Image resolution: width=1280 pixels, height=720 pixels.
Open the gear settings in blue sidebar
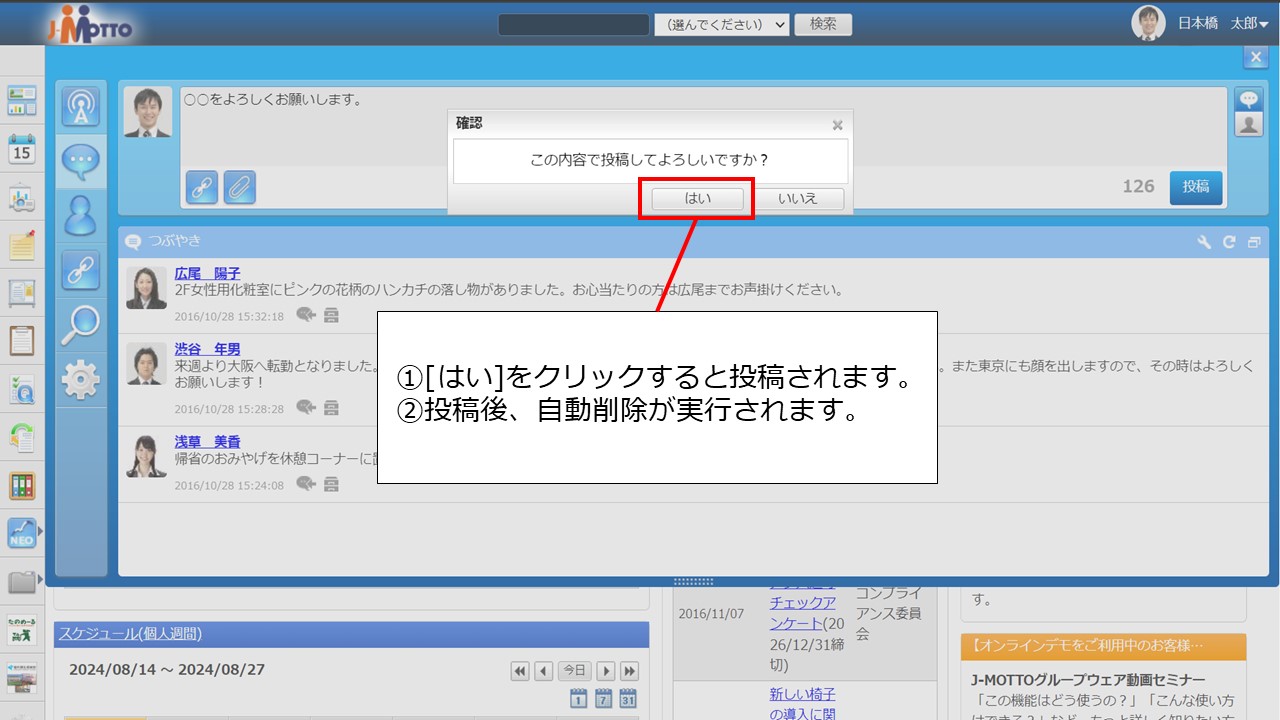80,380
